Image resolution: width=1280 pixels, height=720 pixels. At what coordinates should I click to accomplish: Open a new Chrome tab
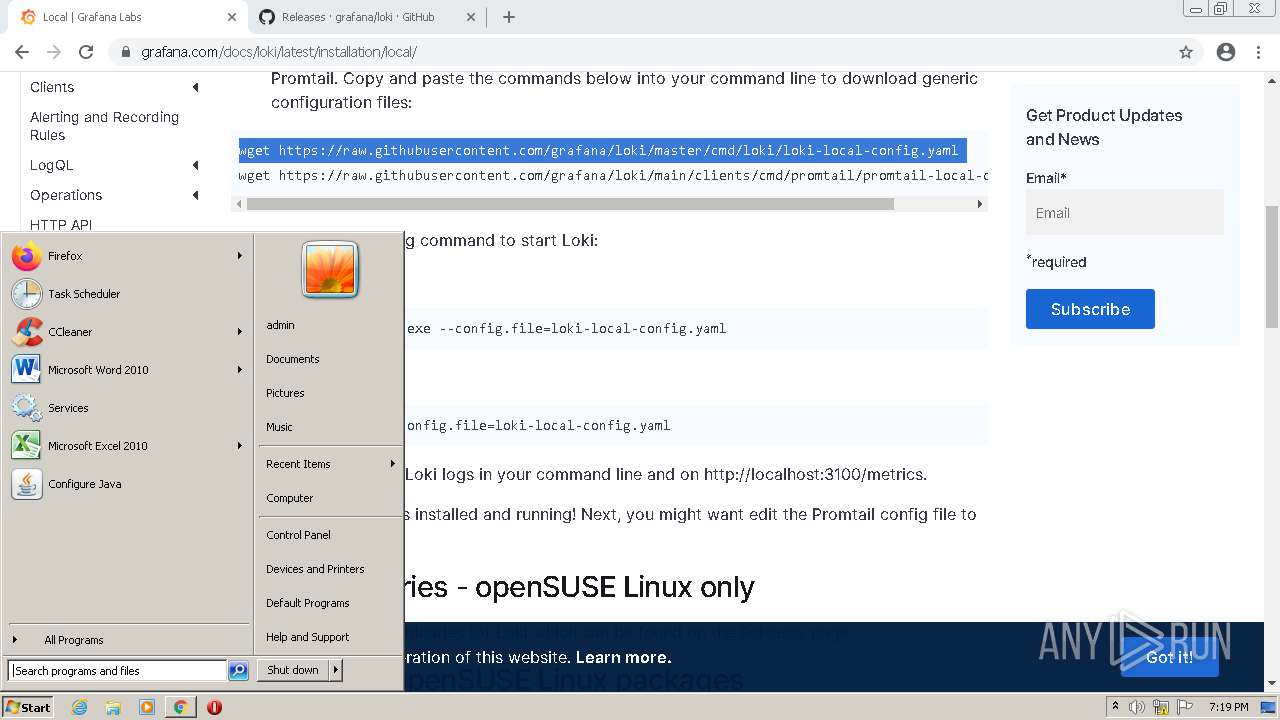[x=509, y=17]
